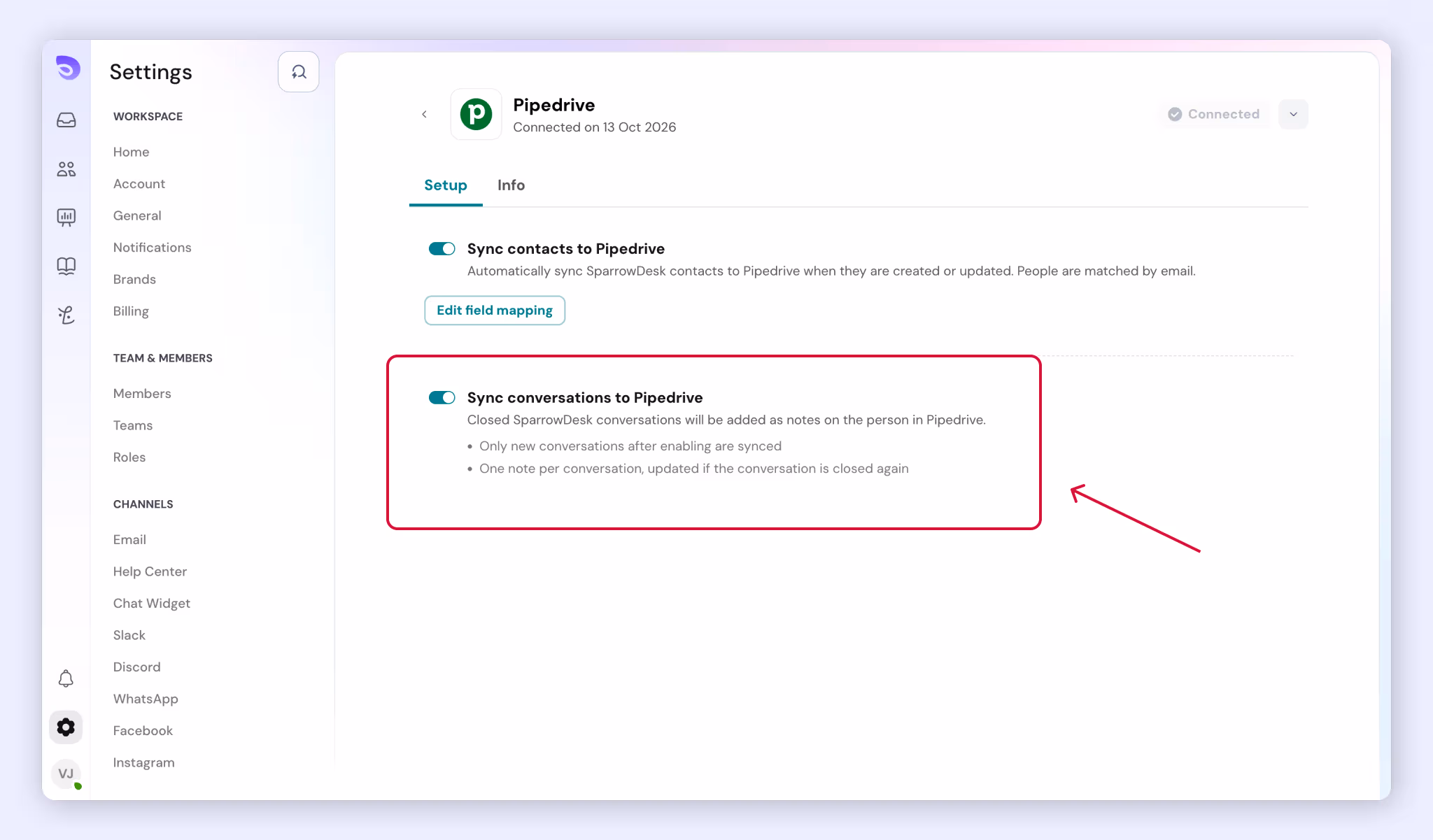Open Instagram channel settings
Screen dimensions: 1433x840
pyautogui.click(x=144, y=762)
